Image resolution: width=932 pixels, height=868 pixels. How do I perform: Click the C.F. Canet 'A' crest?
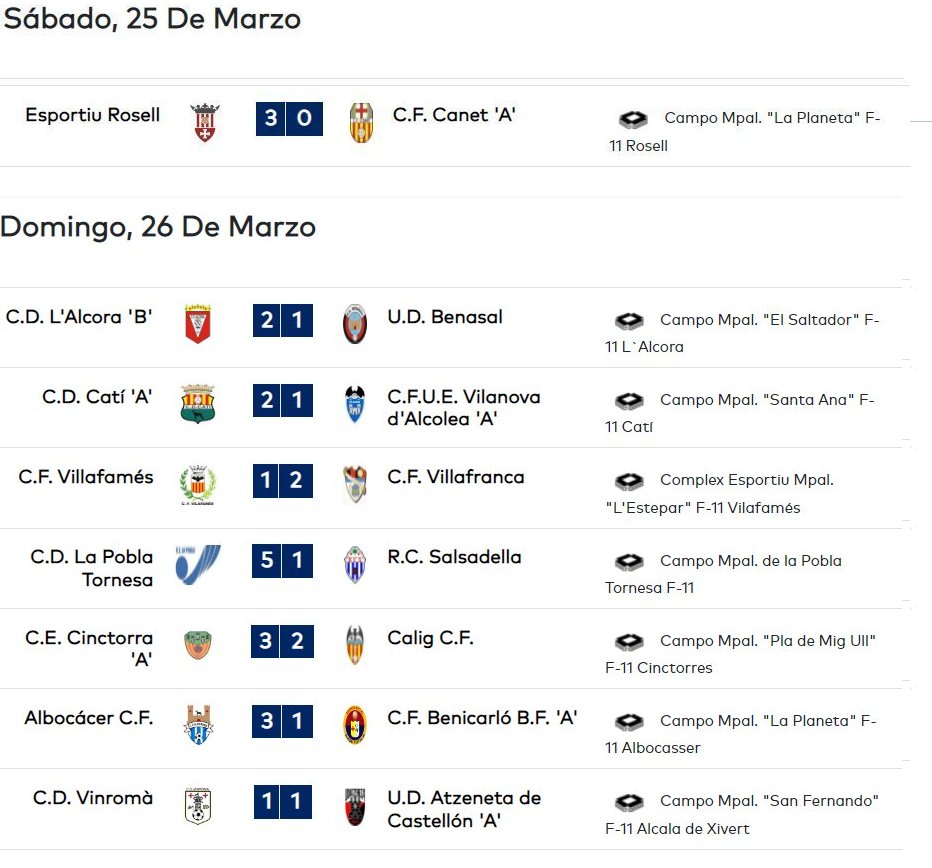click(361, 122)
